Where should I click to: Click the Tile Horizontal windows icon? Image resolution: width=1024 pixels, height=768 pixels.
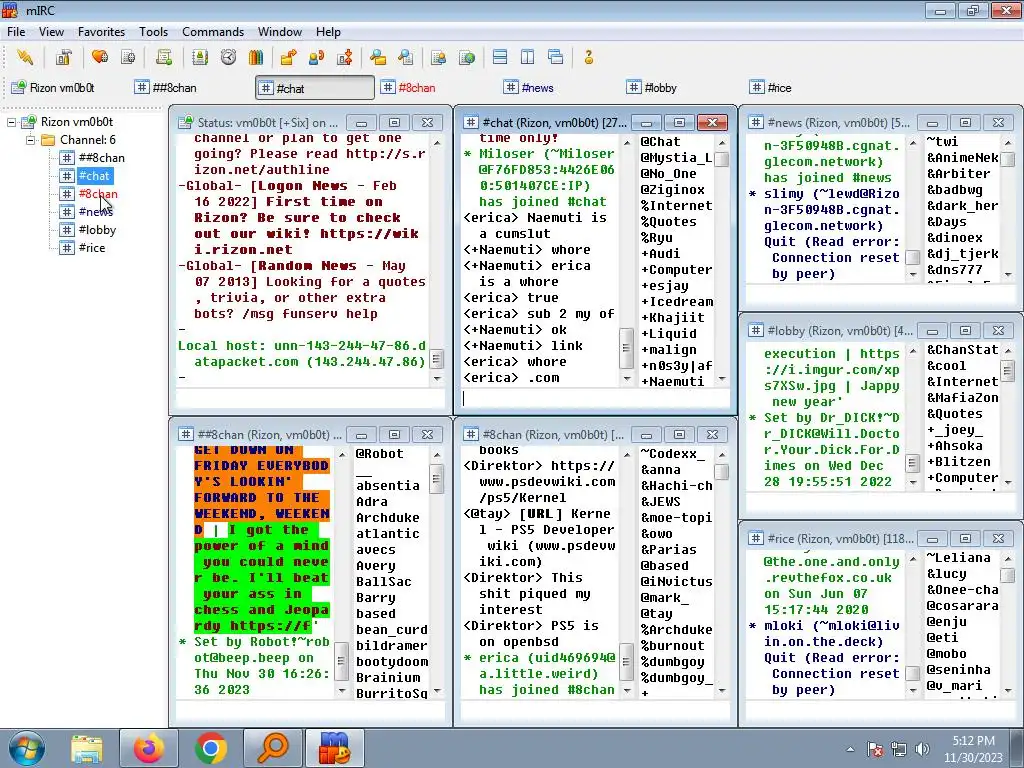coord(500,57)
